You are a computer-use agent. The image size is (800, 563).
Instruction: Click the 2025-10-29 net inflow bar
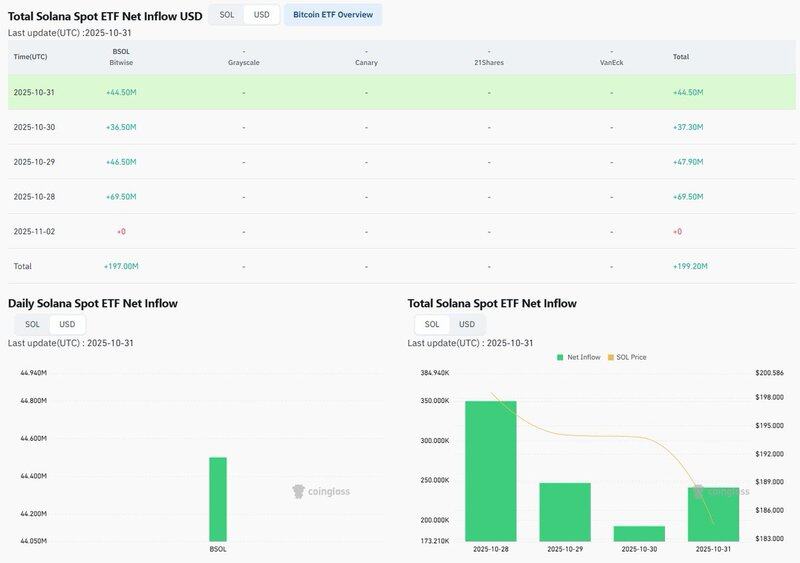(565, 512)
